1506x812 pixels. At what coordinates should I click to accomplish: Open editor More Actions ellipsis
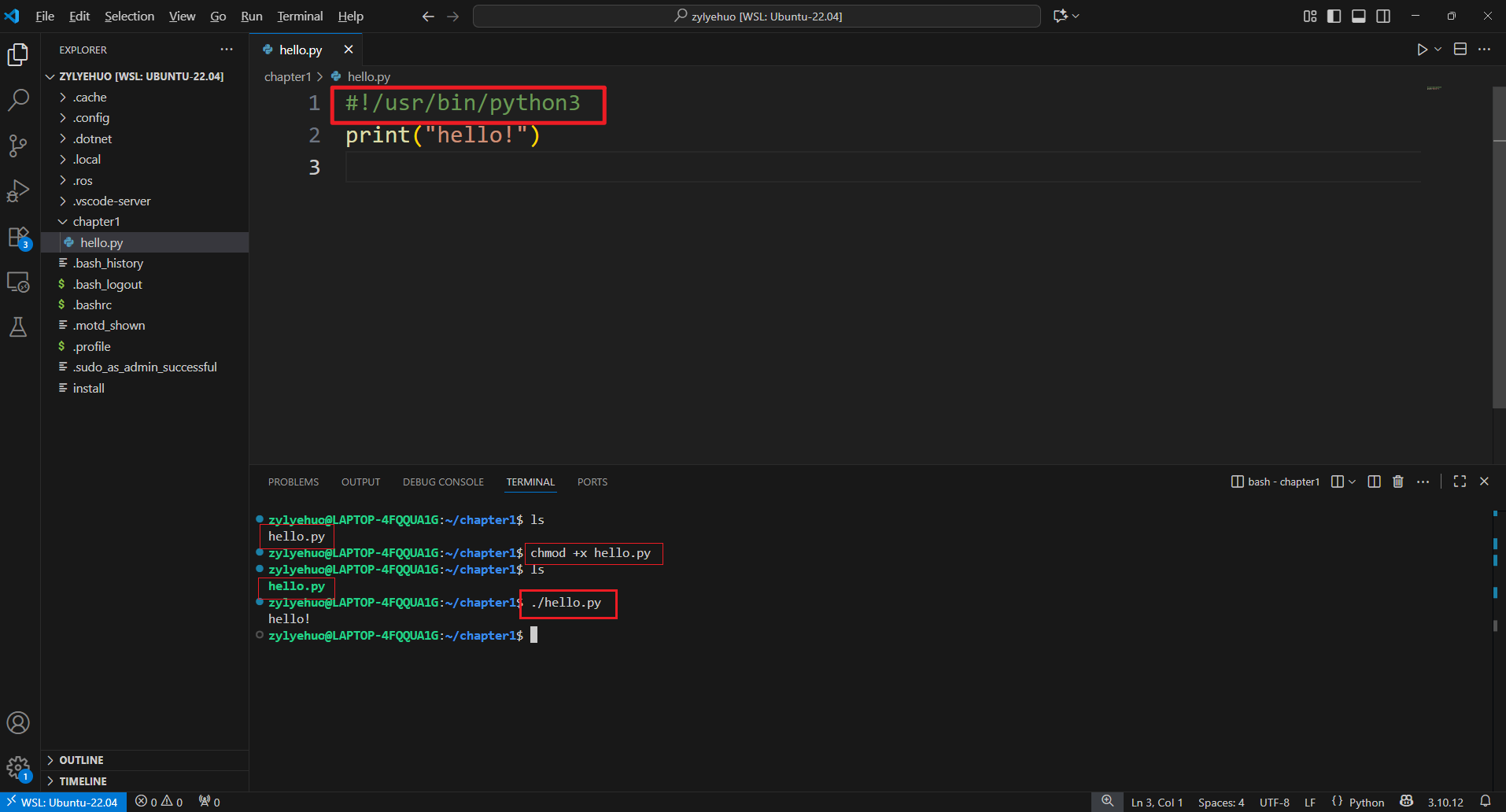point(1484,50)
